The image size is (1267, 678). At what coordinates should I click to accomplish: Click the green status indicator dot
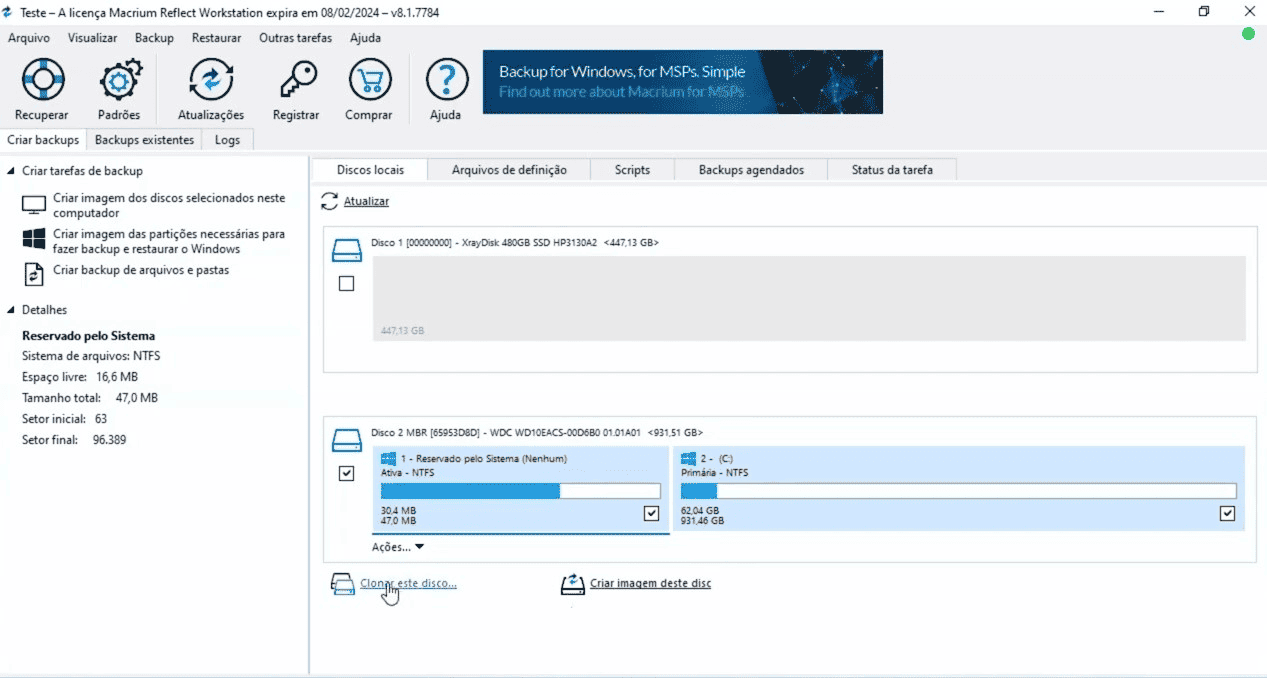click(1248, 34)
